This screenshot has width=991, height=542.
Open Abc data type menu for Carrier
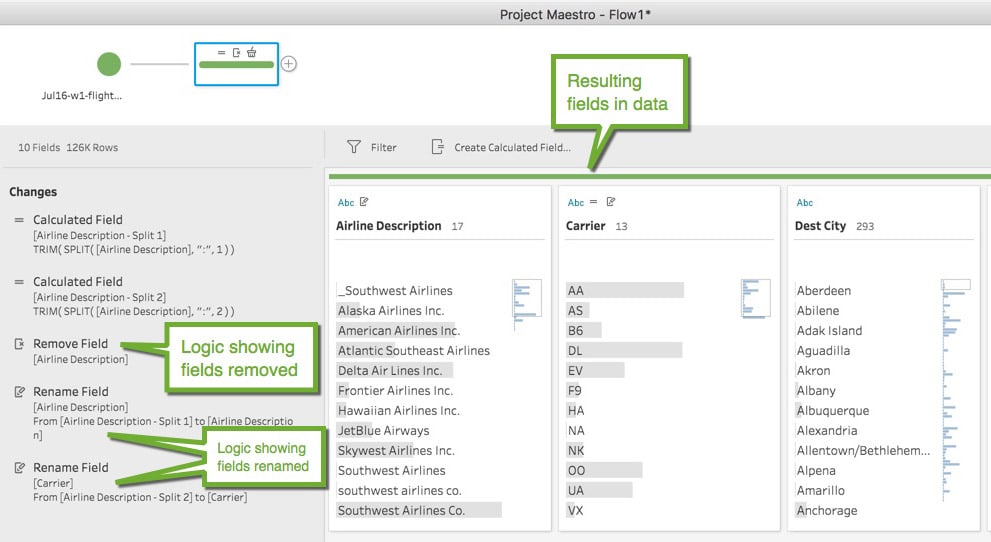click(x=575, y=203)
